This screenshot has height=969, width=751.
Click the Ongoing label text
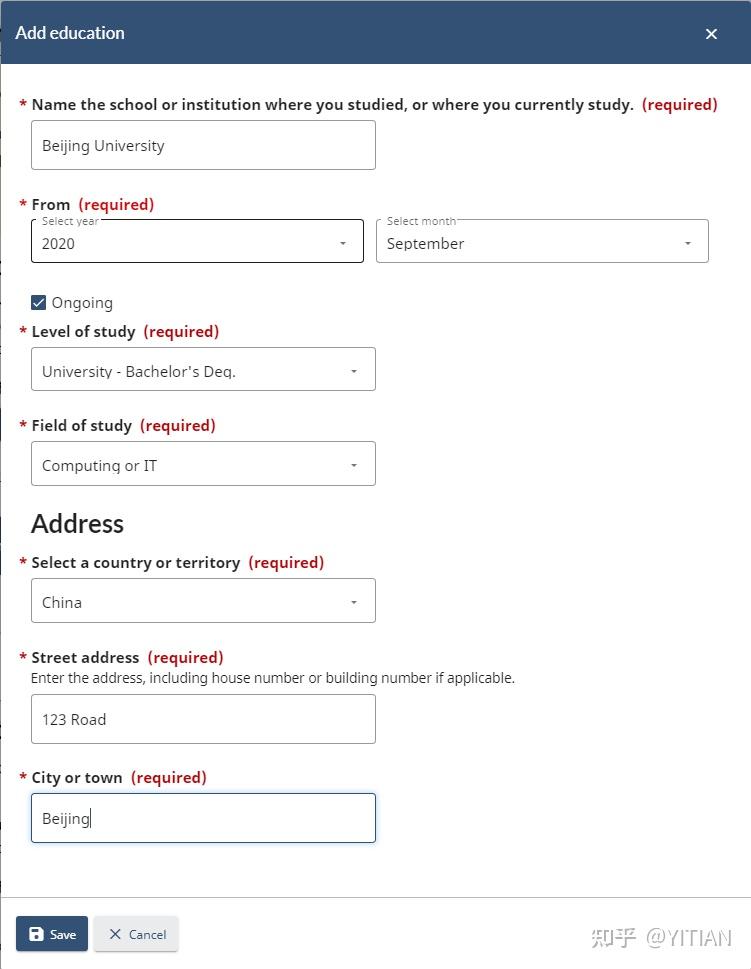[82, 303]
